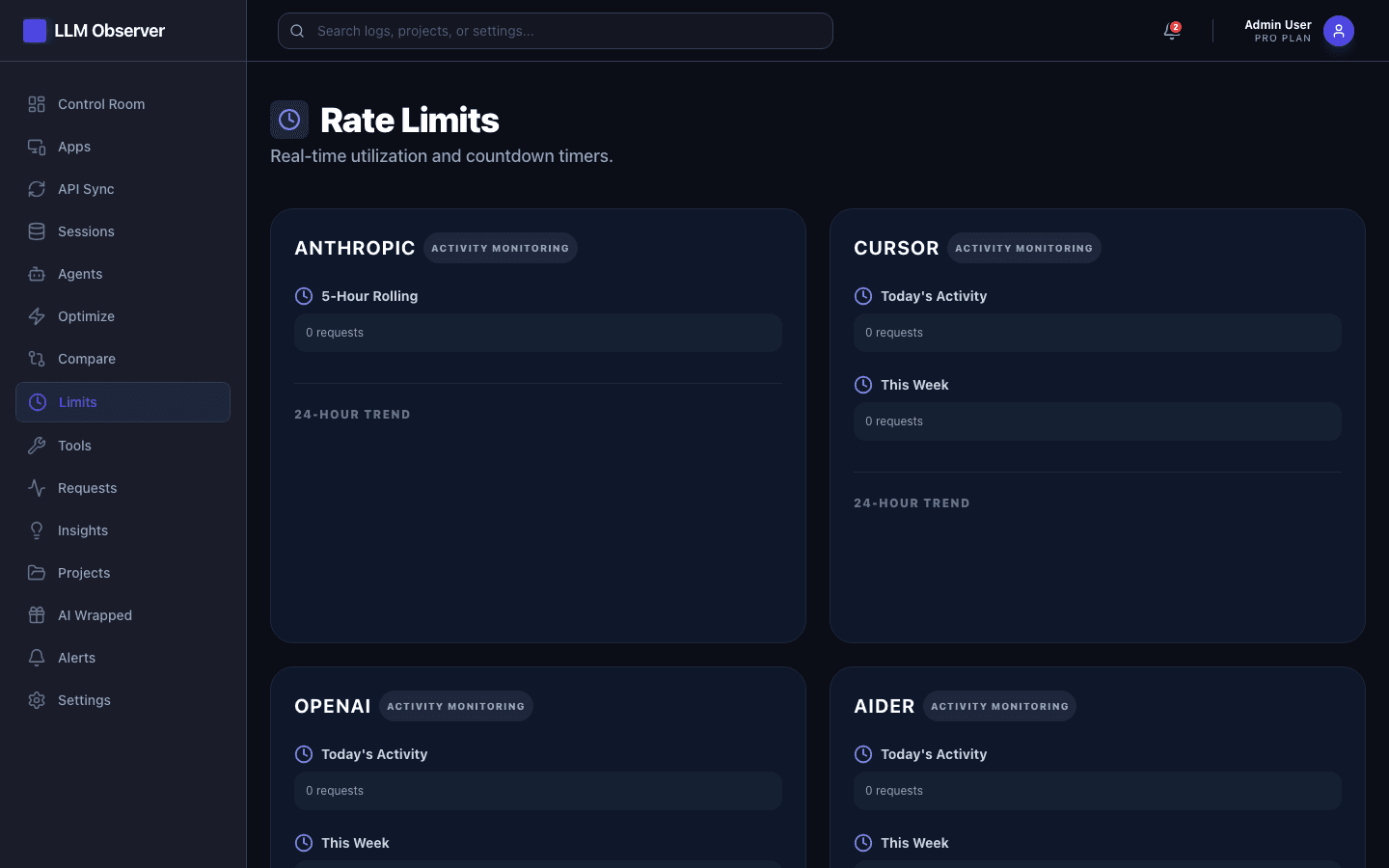Image resolution: width=1389 pixels, height=868 pixels.
Task: Click Cursor Activity Monitoring badge
Action: pos(1023,248)
